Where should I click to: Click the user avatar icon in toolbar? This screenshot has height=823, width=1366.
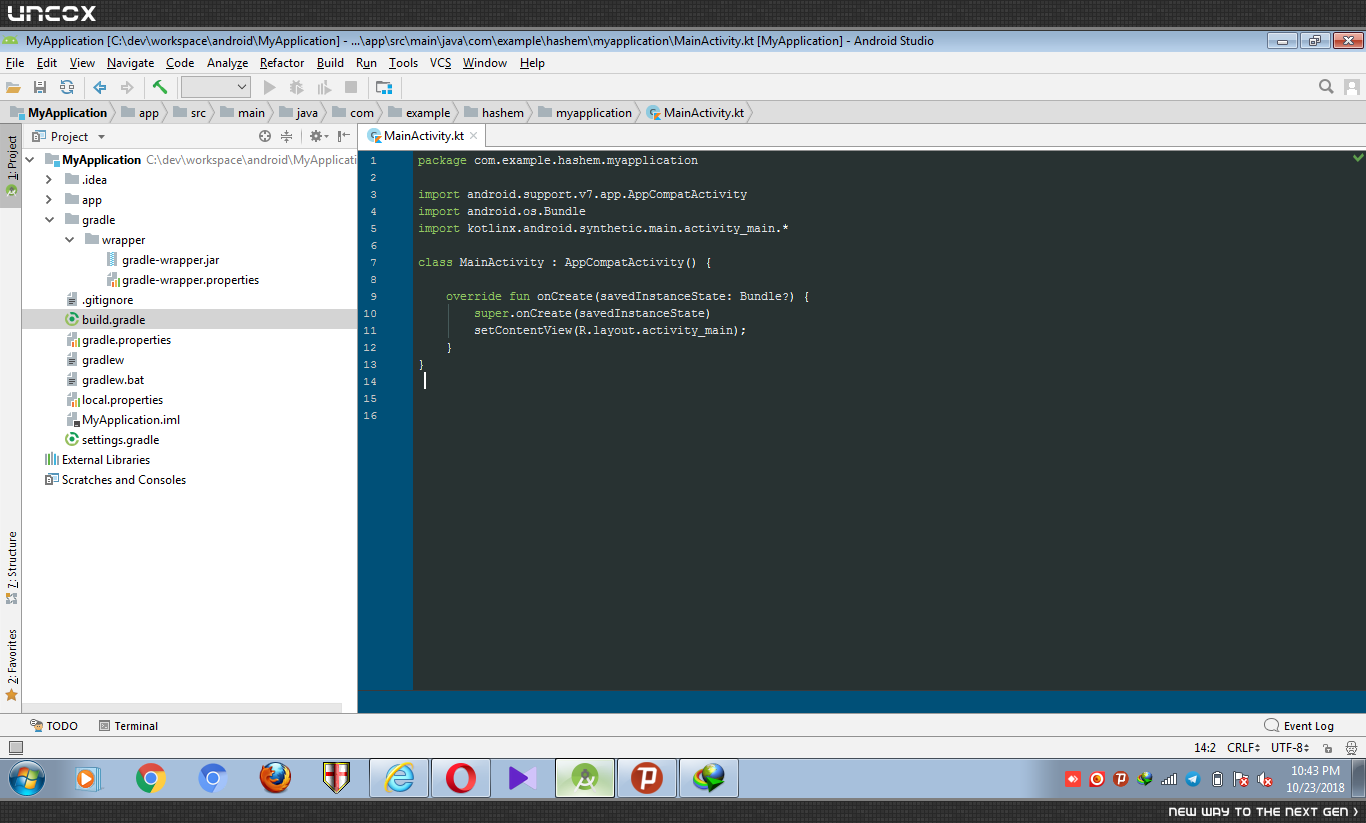[x=1352, y=87]
